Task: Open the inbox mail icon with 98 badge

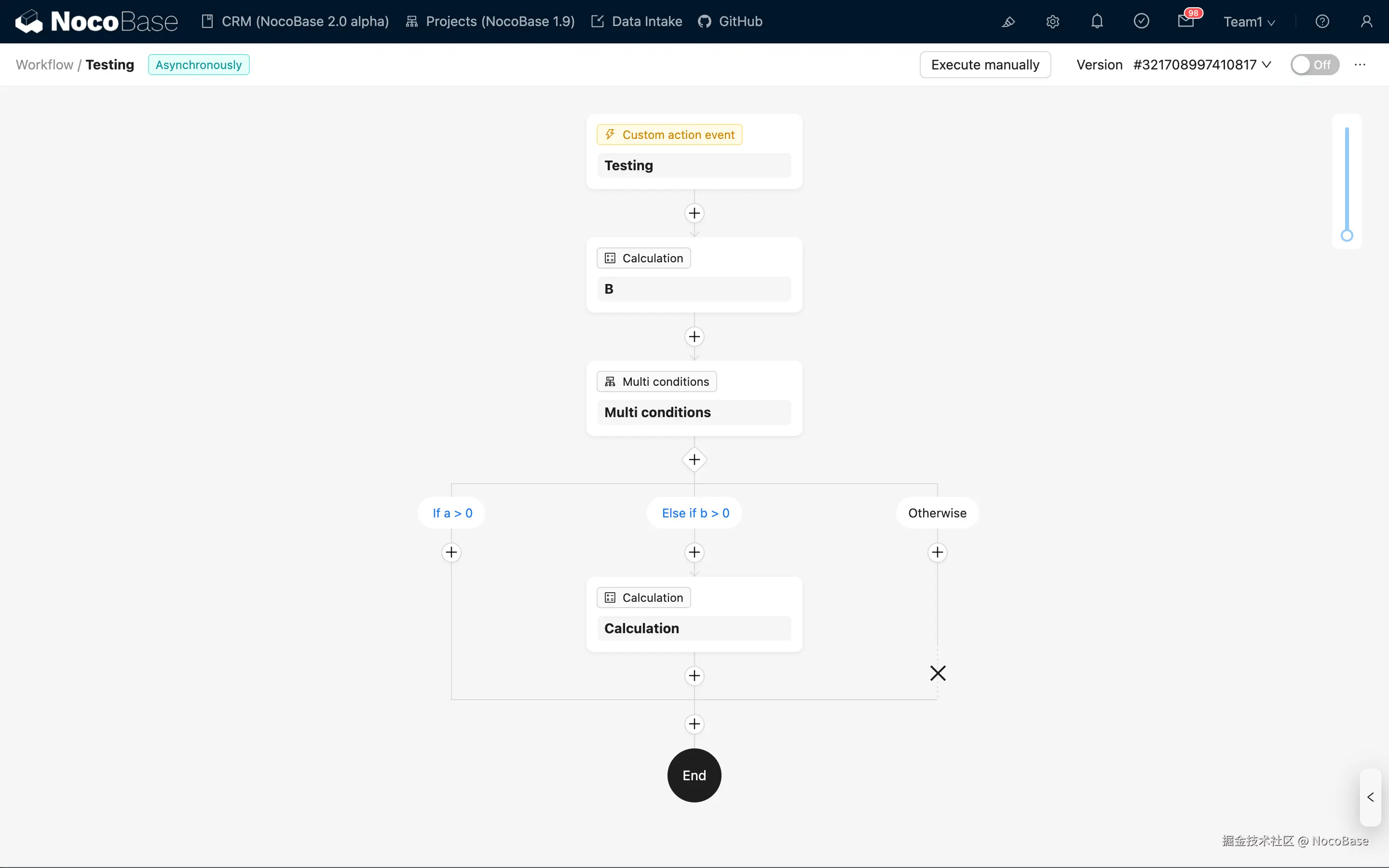Action: coord(1186,21)
